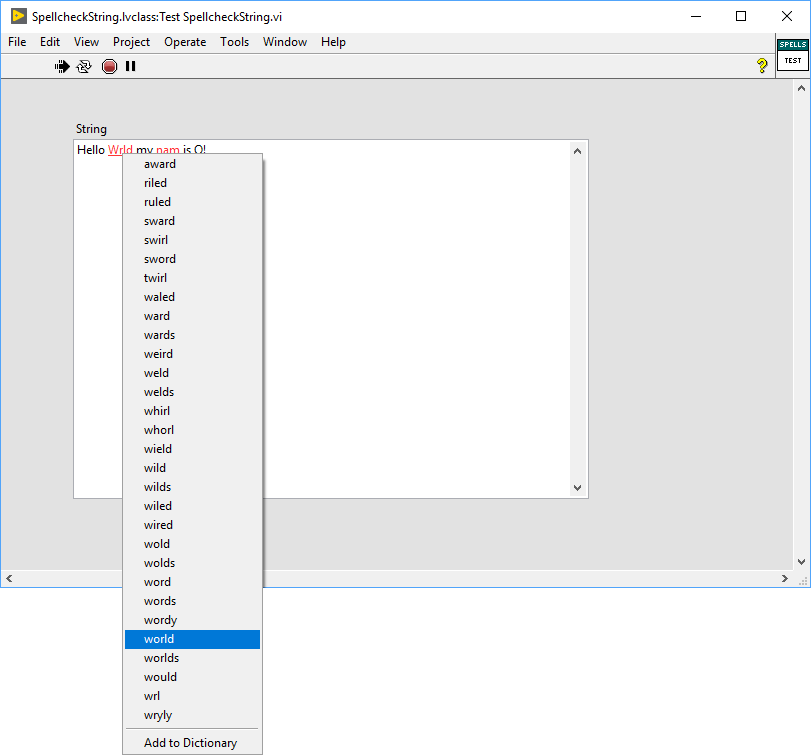The width and height of the screenshot is (811, 755).
Task: Click the LabVIEW title bar app icon
Action: click(18, 16)
